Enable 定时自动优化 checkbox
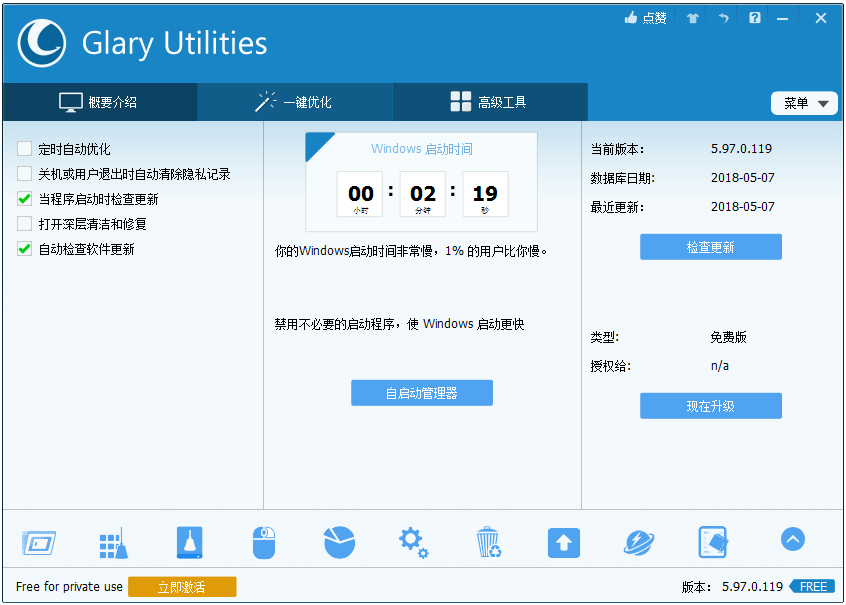This screenshot has height=605, width=846. (24, 148)
